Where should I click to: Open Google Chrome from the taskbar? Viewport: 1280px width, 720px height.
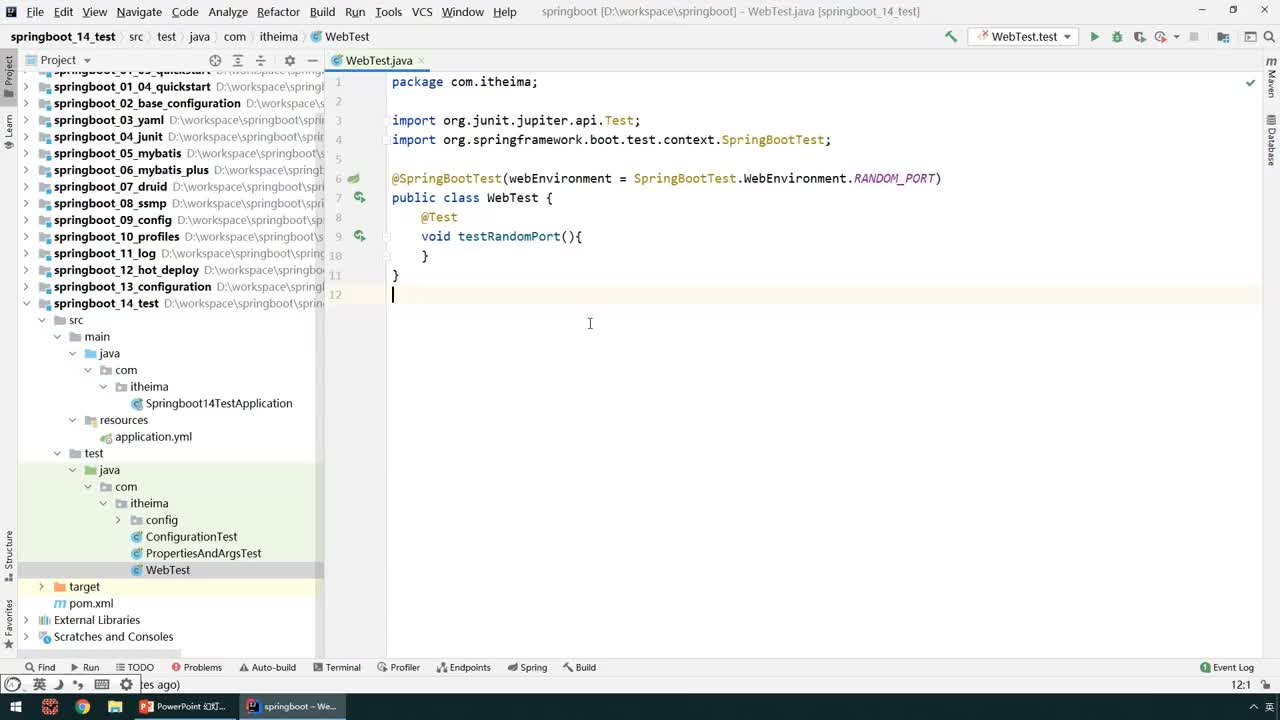point(82,706)
